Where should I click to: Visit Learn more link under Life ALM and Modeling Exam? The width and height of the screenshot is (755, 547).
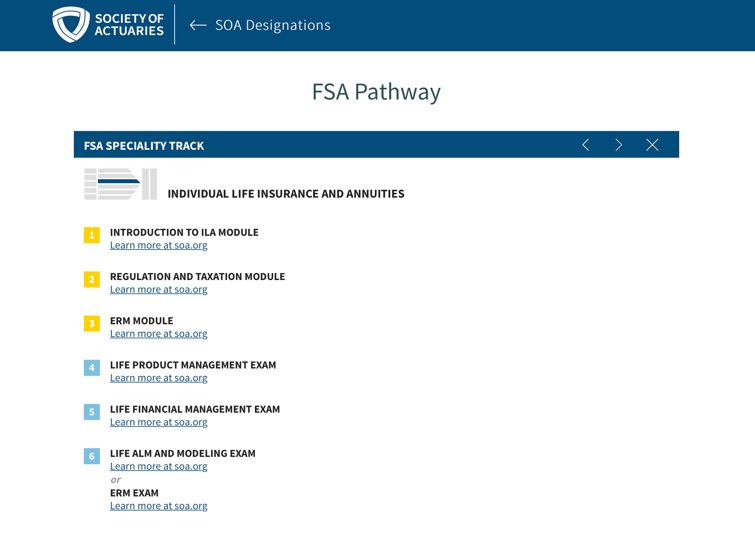pyautogui.click(x=158, y=467)
